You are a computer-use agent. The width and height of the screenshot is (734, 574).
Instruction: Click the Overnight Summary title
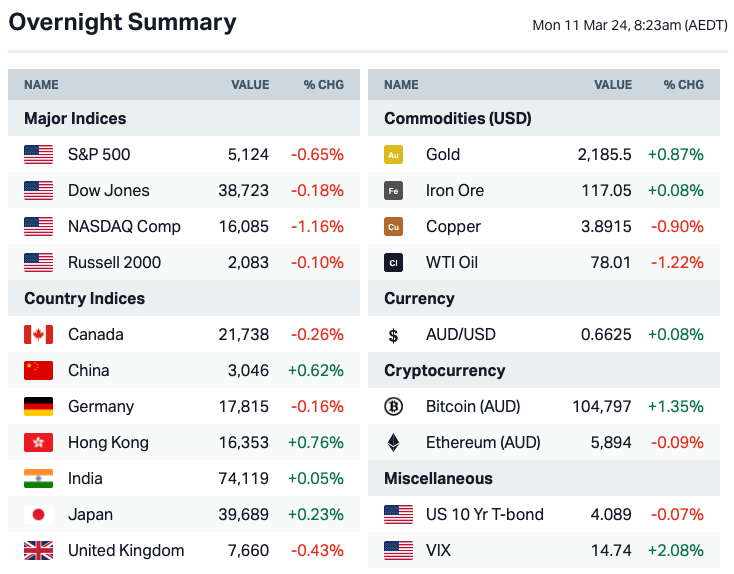point(122,23)
